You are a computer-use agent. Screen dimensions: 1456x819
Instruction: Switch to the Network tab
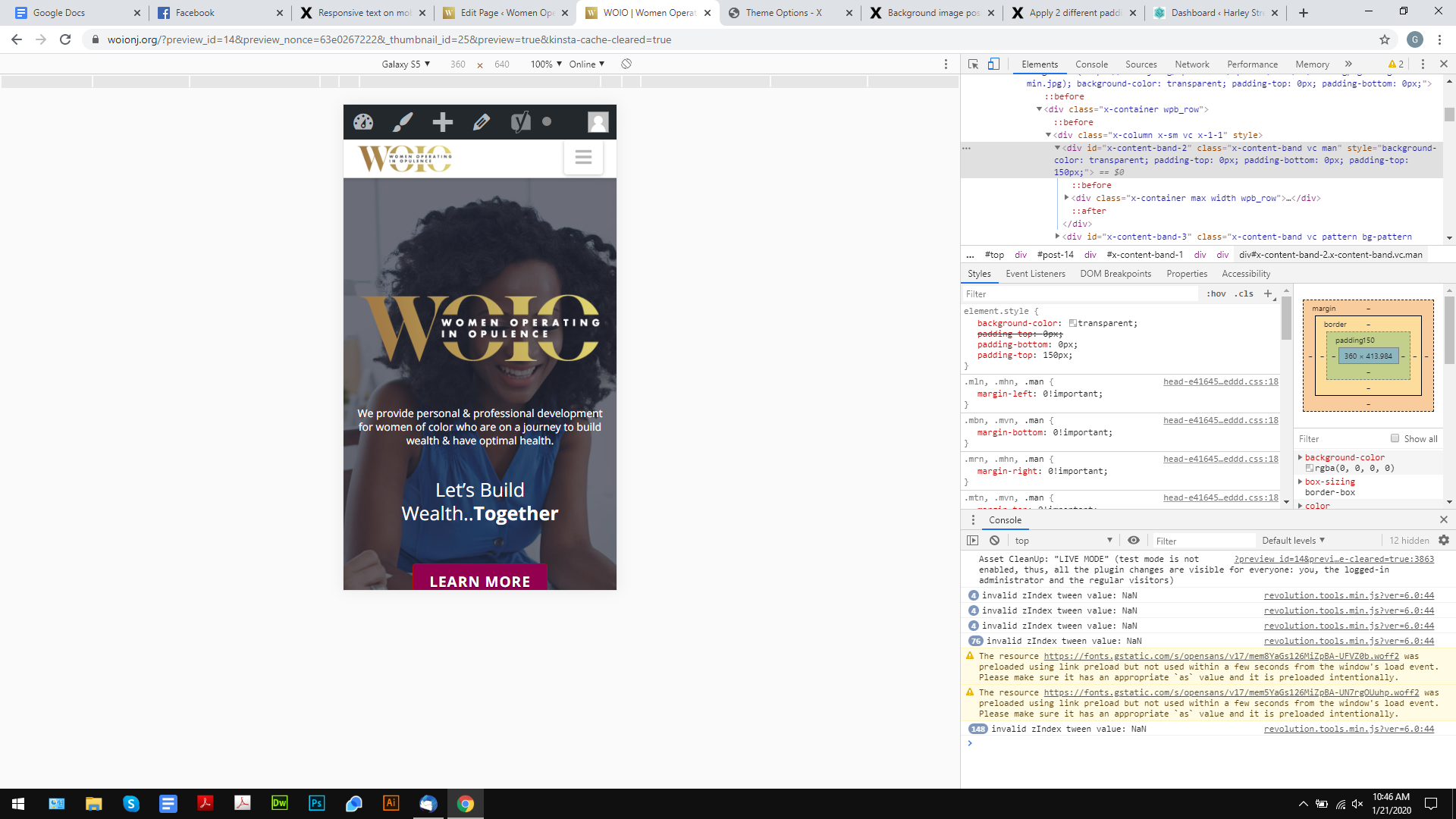point(1192,64)
